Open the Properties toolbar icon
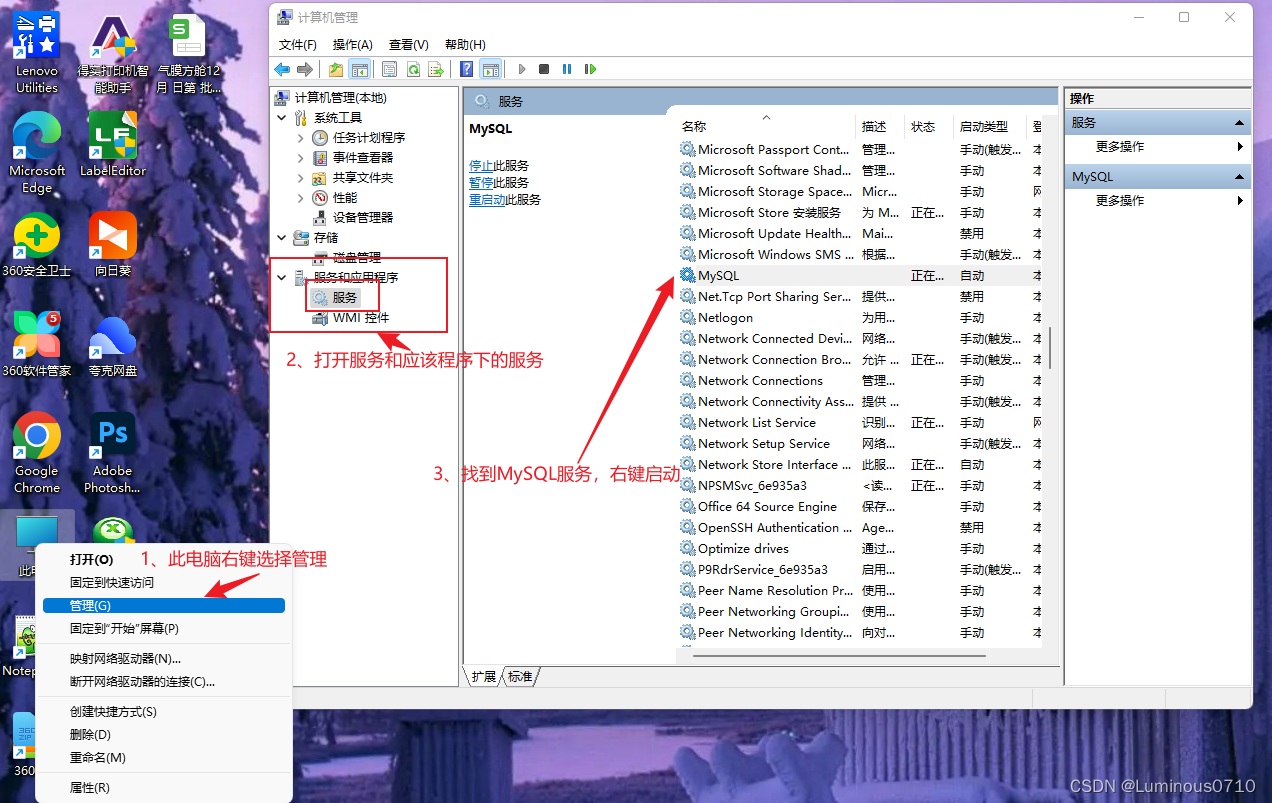1272x803 pixels. [389, 69]
